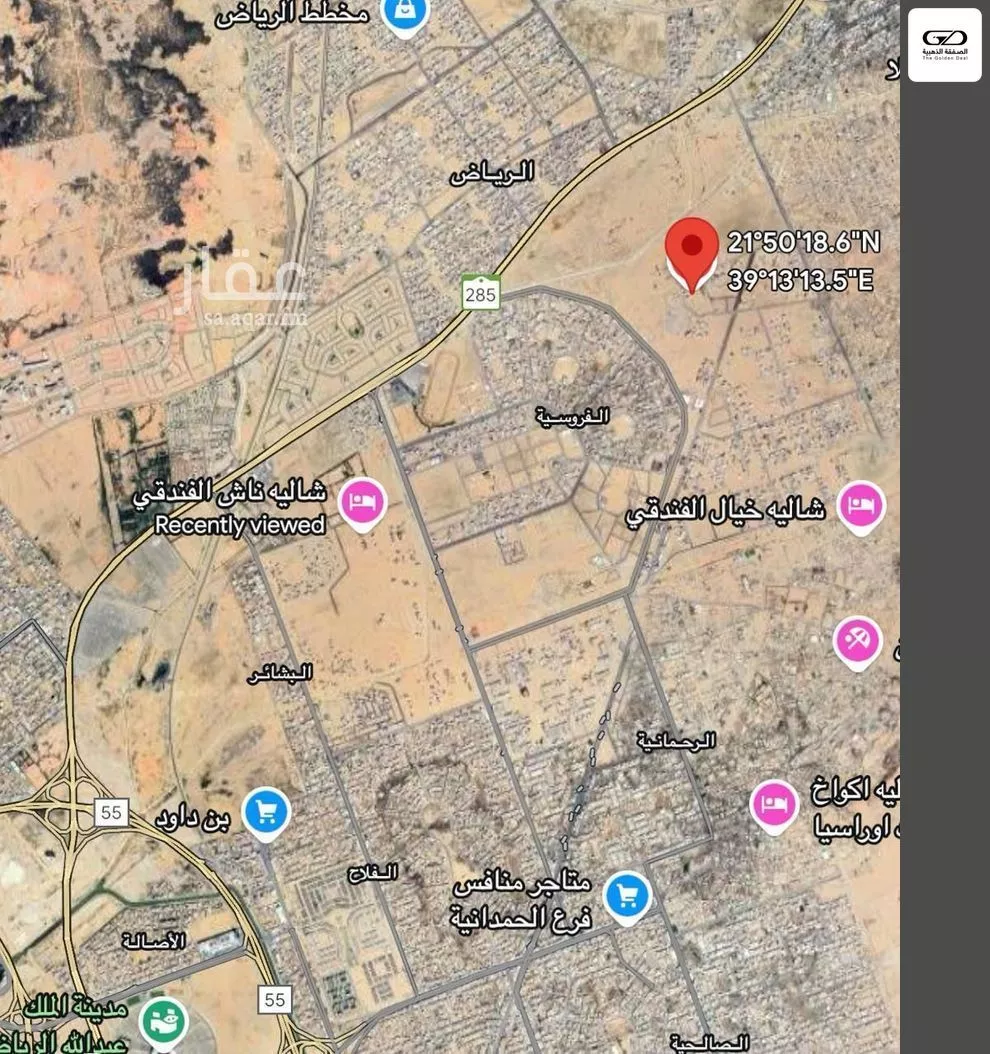The image size is (990, 1054).
Task: Click the red dropped location pin
Action: click(x=692, y=255)
